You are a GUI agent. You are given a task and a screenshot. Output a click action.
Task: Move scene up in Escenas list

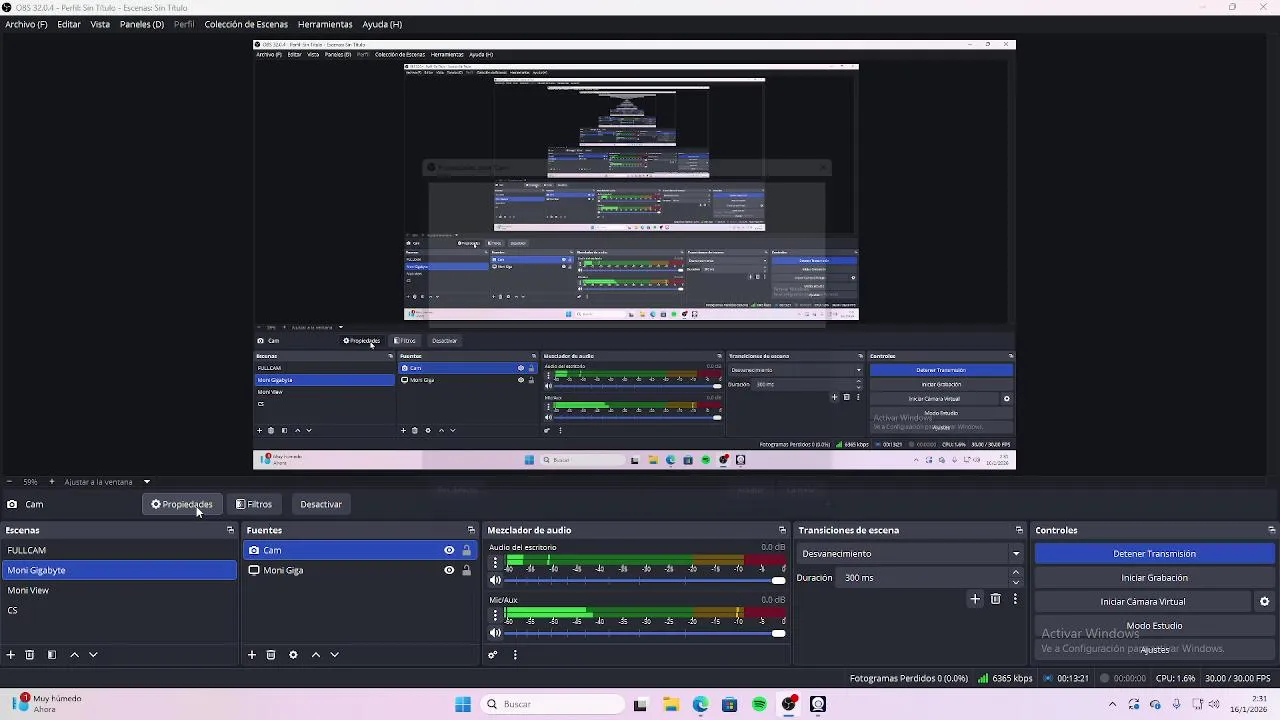coord(74,655)
